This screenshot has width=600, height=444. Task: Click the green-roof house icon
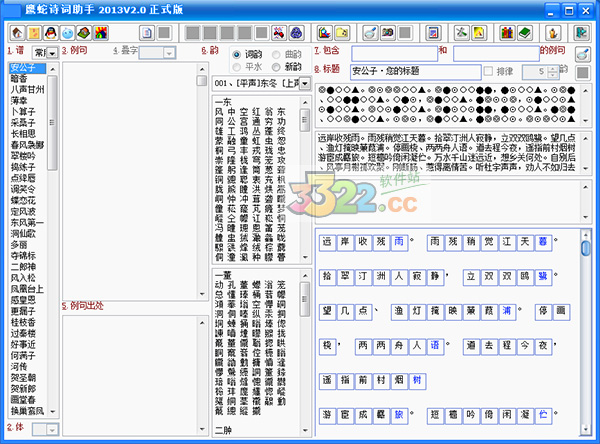[x=84, y=33]
